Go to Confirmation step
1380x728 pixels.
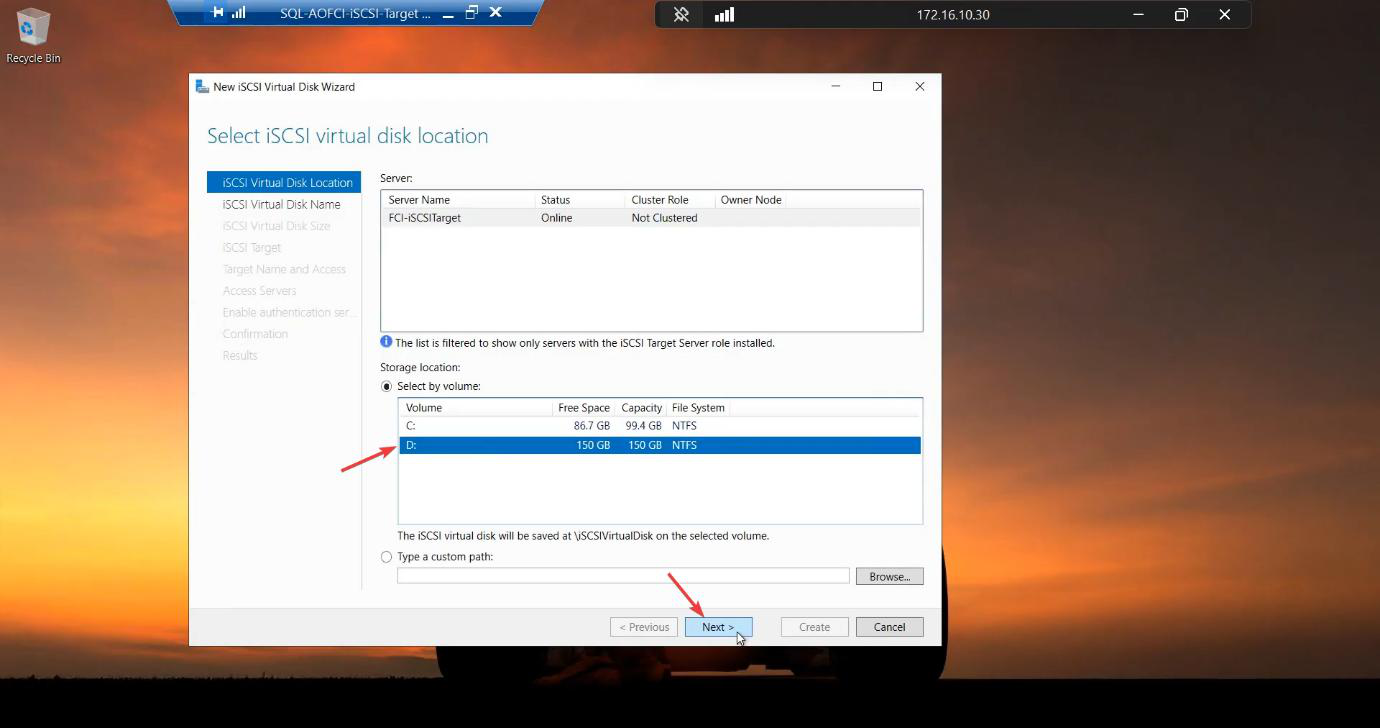(255, 334)
